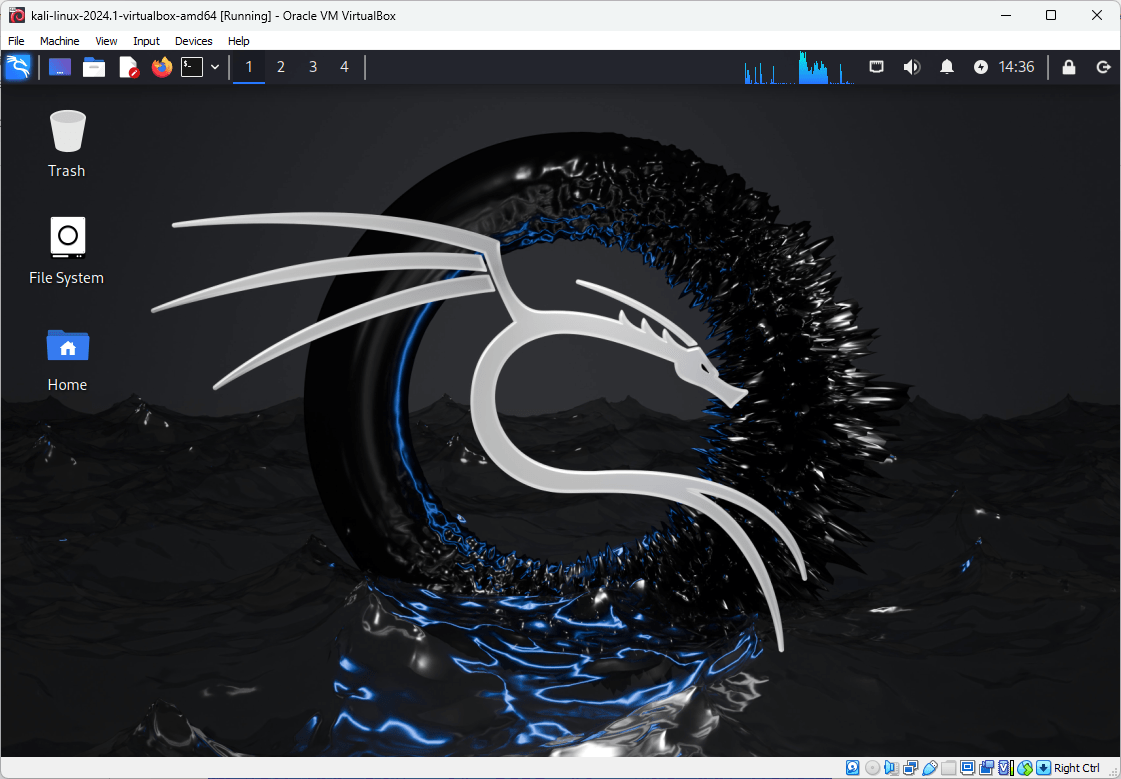Click the session logout button in the panel
Screen dimensions: 1121x779
pos(1103,67)
